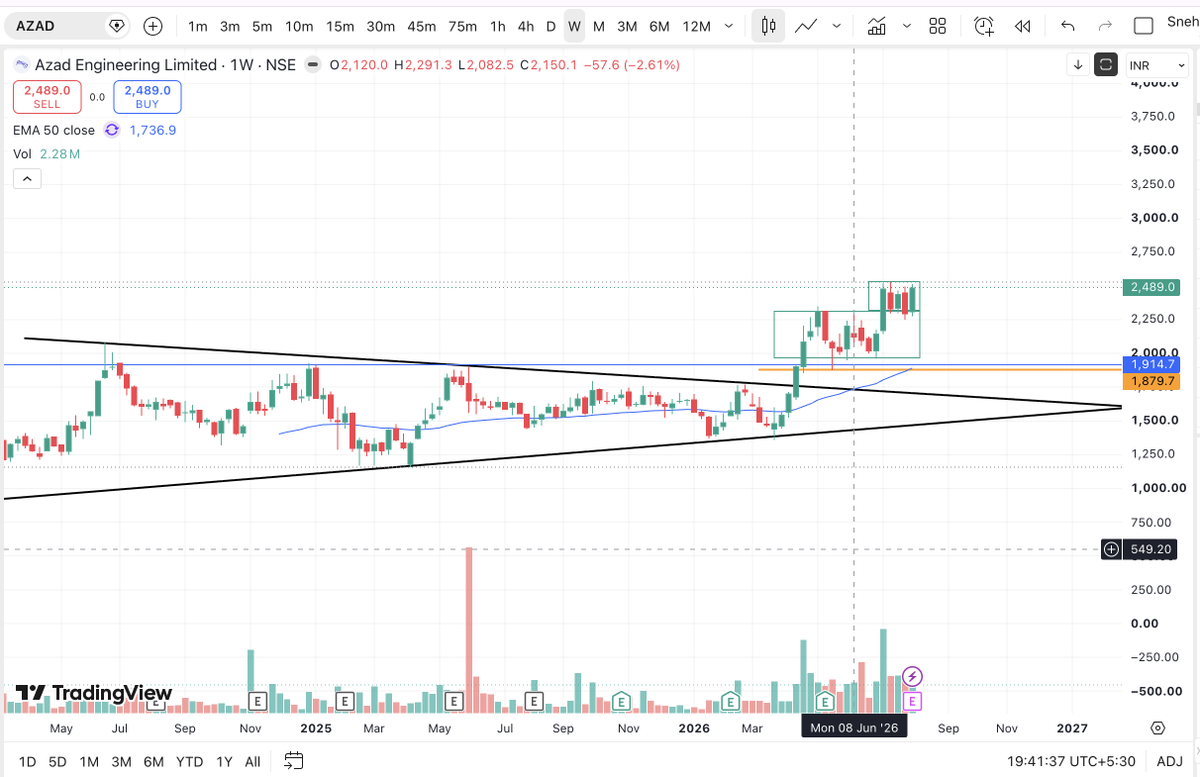Click the Mon 08 Jun '26 date label

tap(854, 728)
